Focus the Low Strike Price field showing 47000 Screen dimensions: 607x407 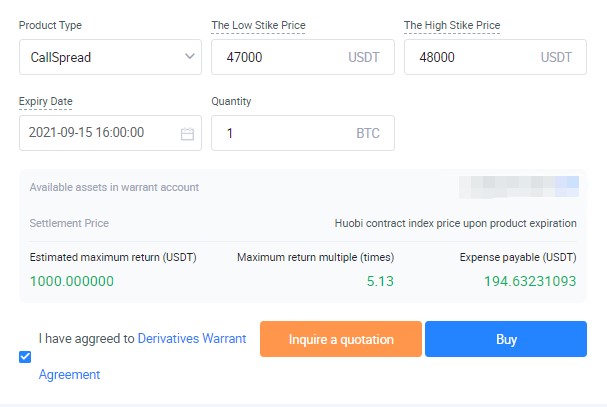tap(275, 57)
